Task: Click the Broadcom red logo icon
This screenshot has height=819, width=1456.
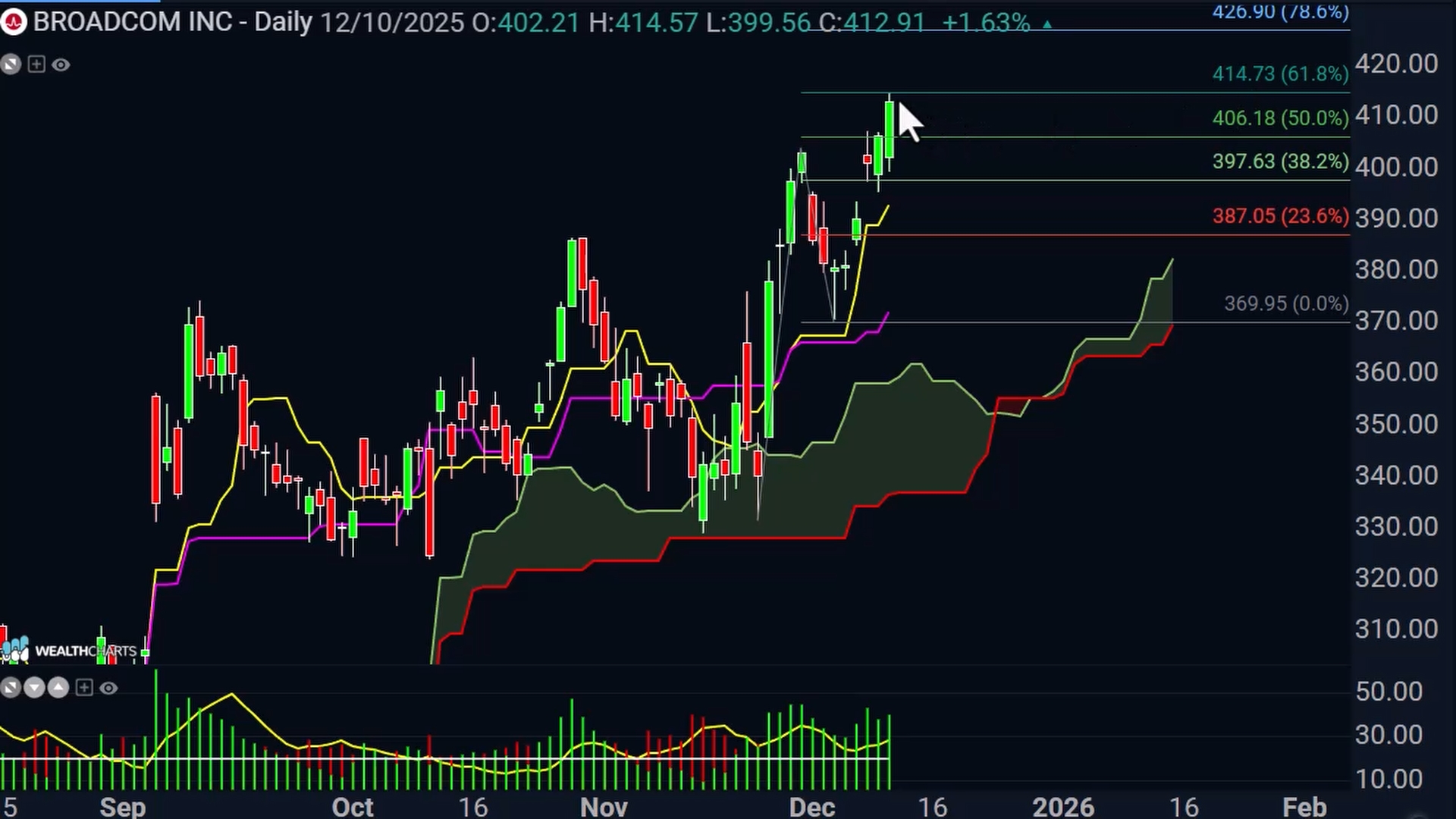Action: coord(13,22)
